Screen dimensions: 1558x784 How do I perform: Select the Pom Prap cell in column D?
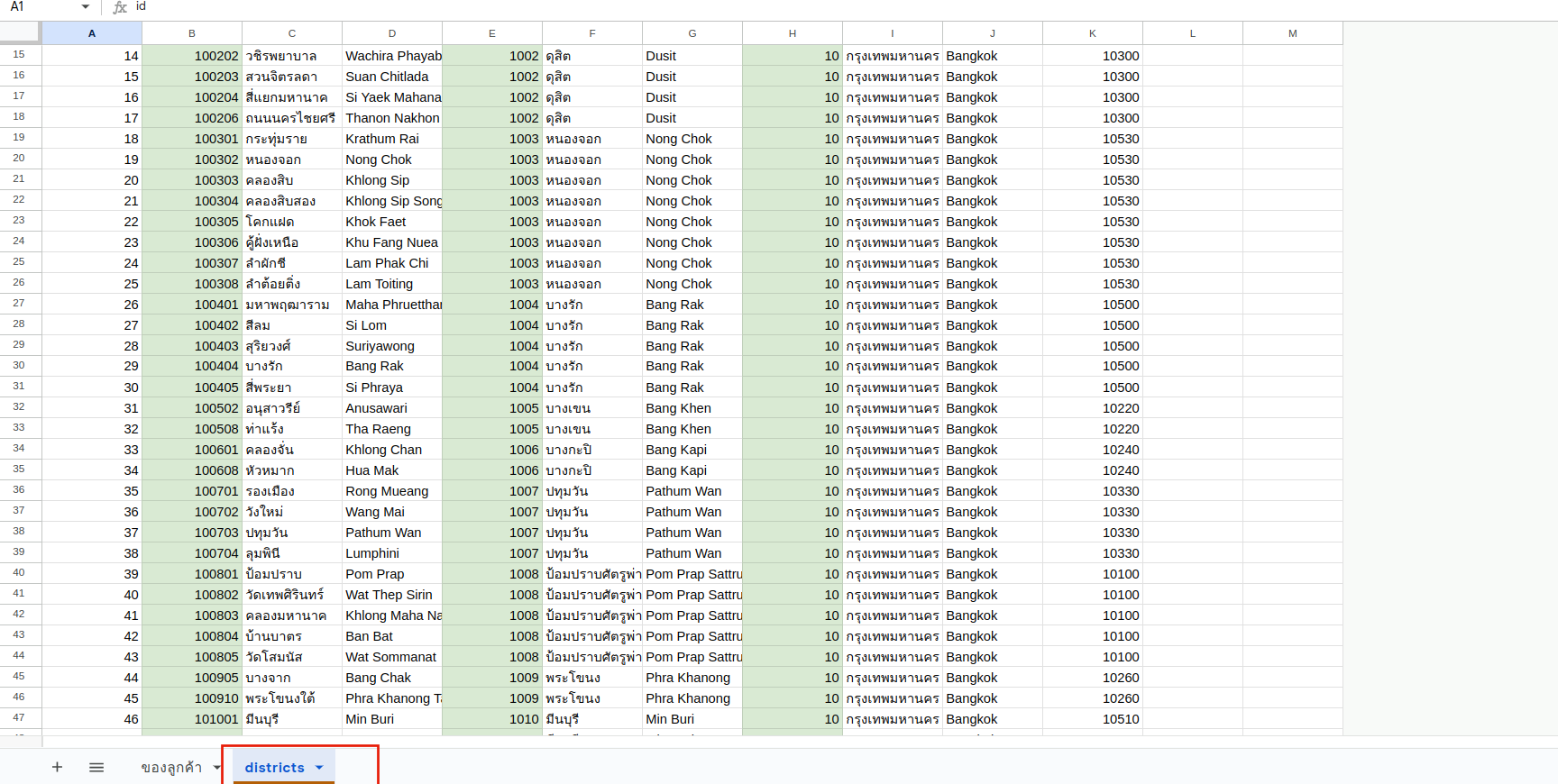tap(392, 574)
